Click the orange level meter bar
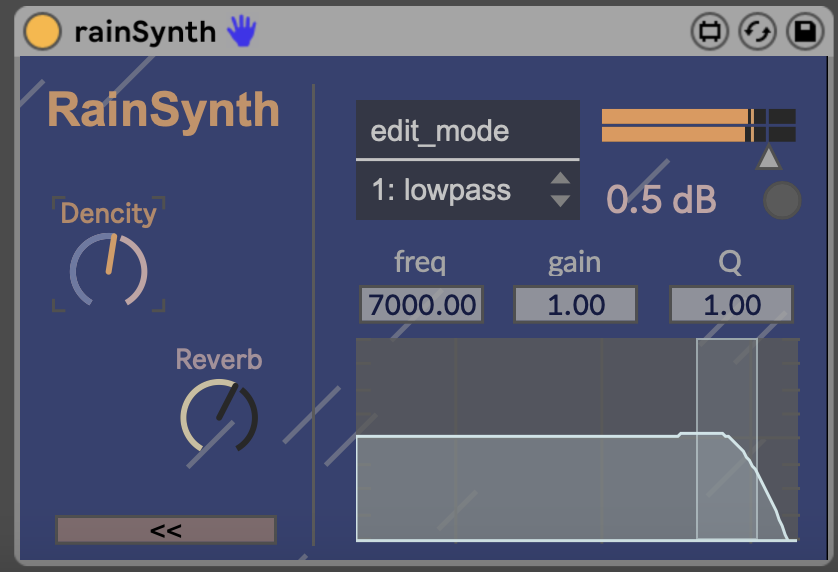The height and width of the screenshot is (572, 838). tap(675, 125)
